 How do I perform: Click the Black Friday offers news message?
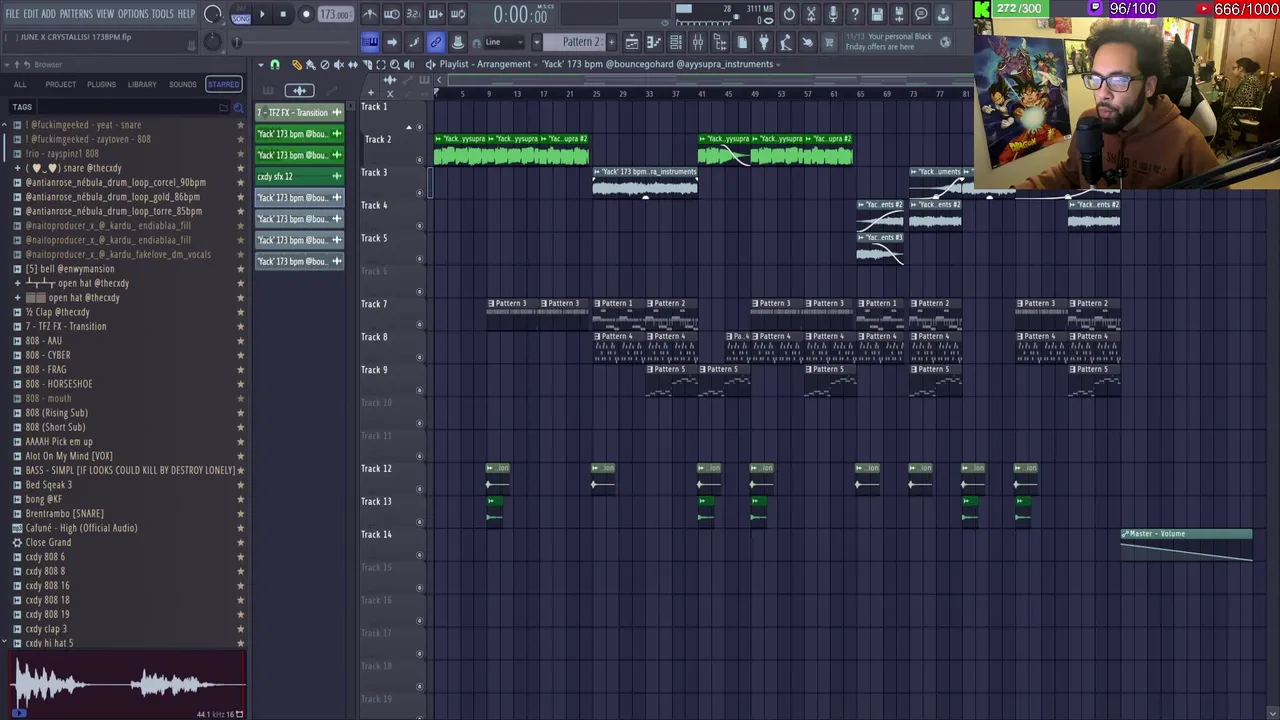point(890,42)
